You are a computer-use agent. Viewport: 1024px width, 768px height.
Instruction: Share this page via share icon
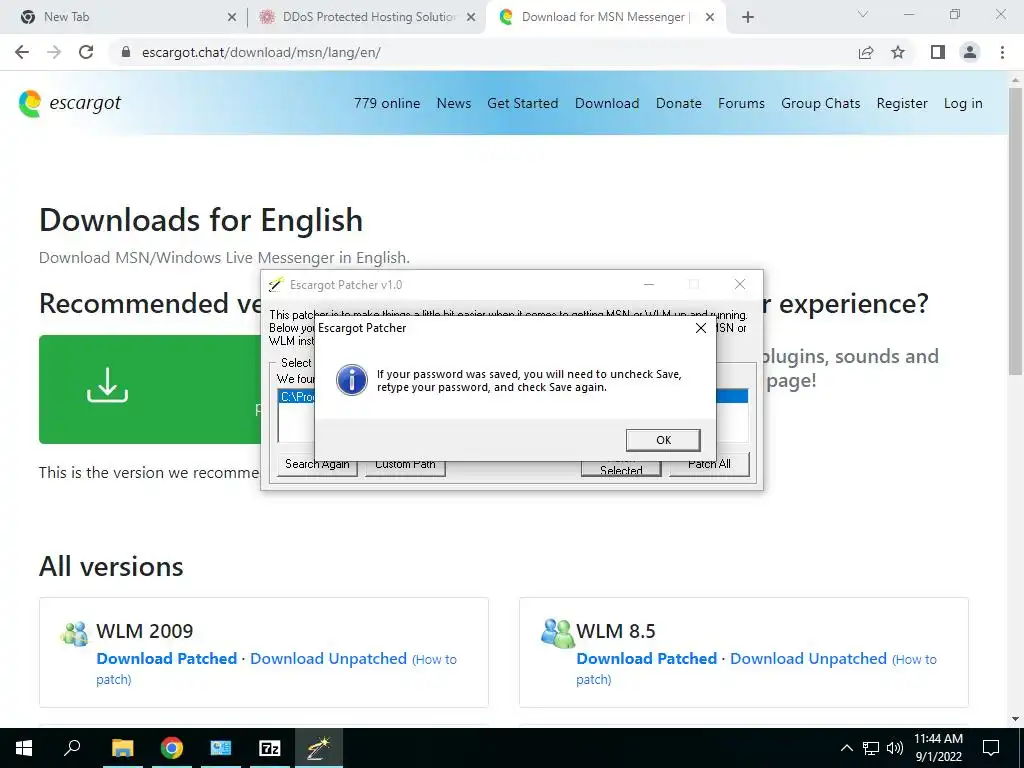coord(866,52)
